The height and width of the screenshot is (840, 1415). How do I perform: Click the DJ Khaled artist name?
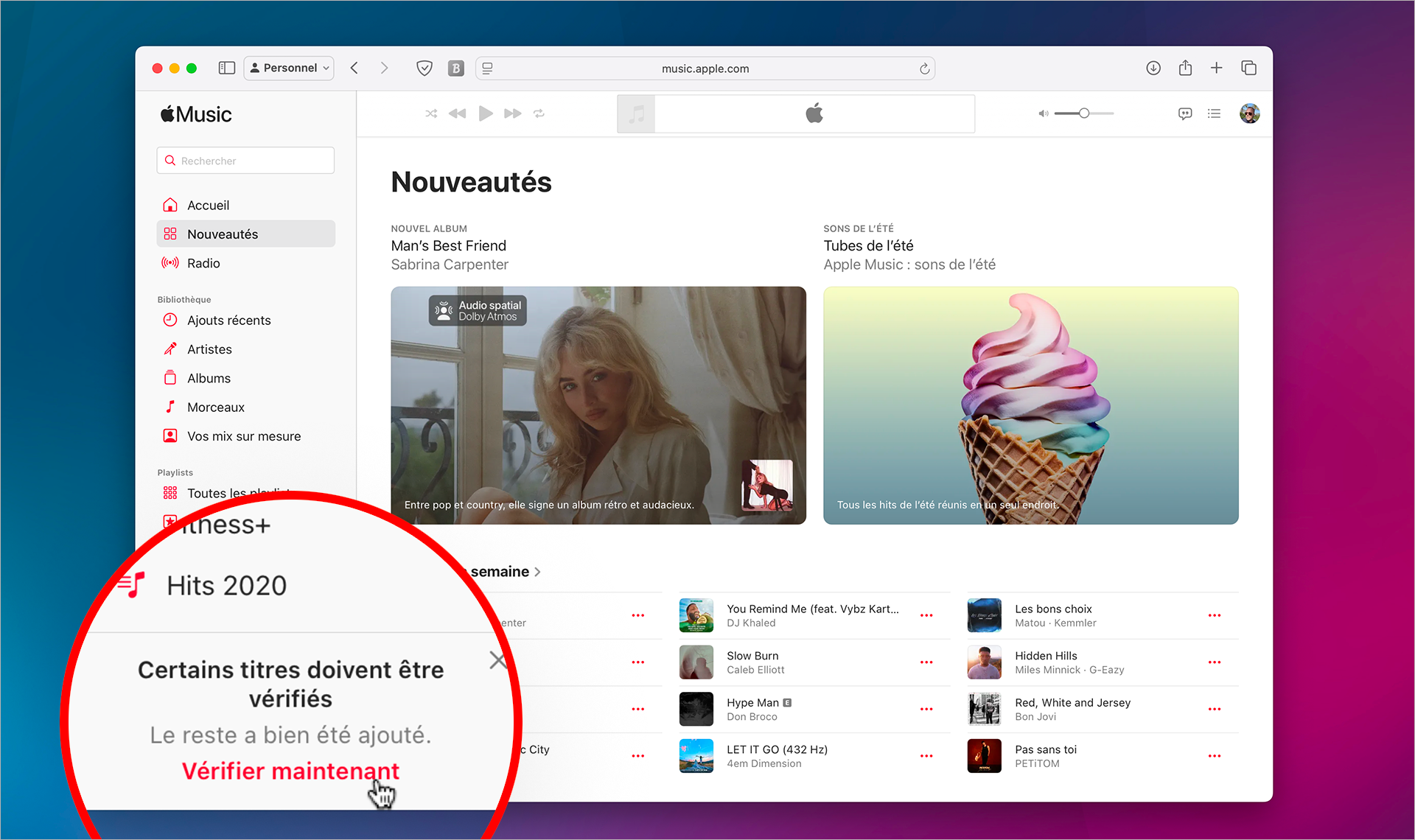click(751, 623)
